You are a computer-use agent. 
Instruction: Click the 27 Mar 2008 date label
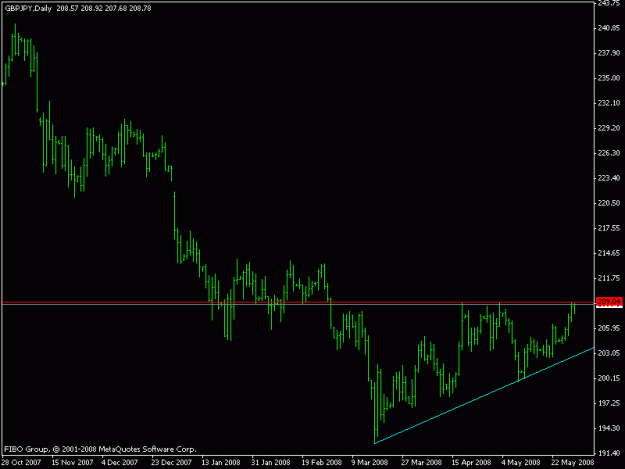421,462
